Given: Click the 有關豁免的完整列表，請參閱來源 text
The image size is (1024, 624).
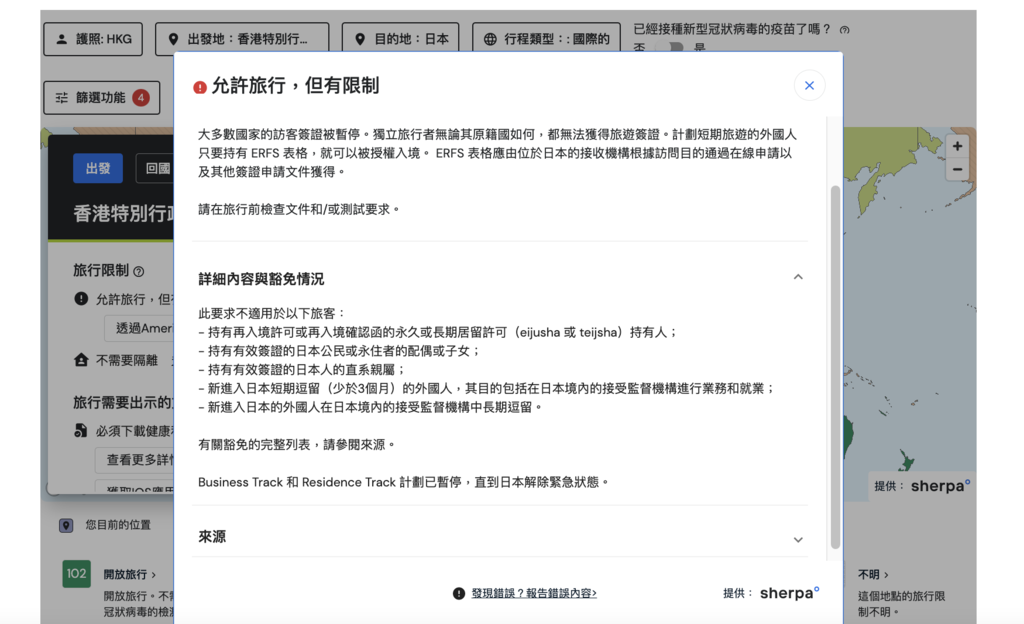Looking at the screenshot, I should click(296, 445).
